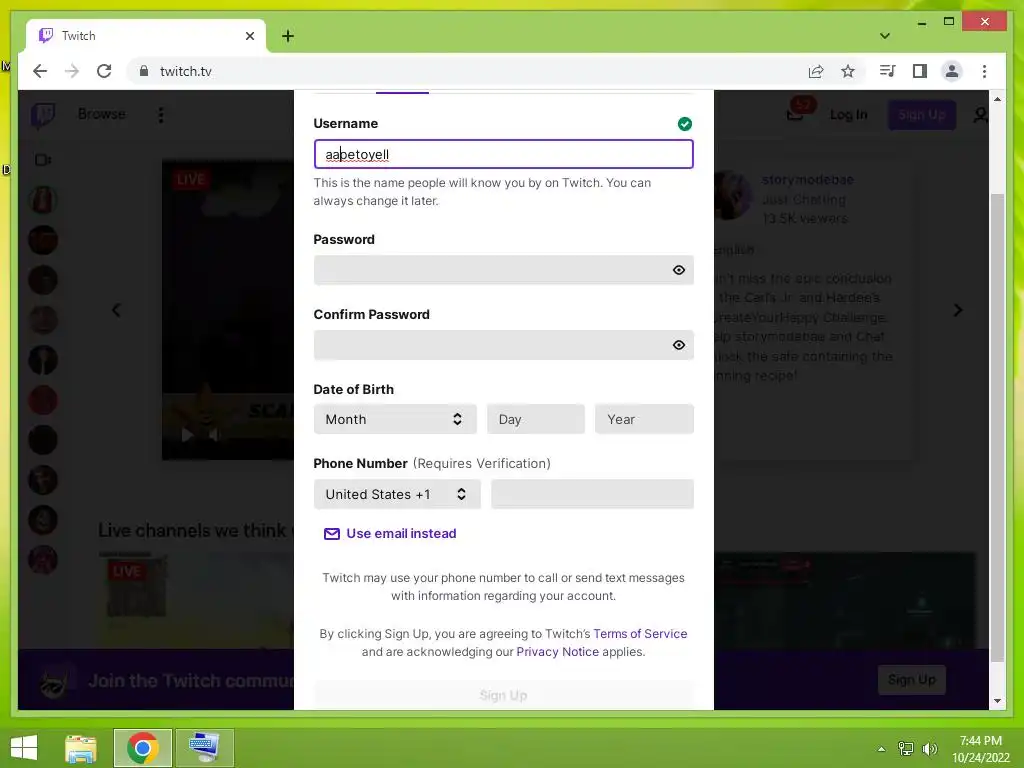Open Privacy Notice link
This screenshot has width=1024, height=768.
(557, 652)
